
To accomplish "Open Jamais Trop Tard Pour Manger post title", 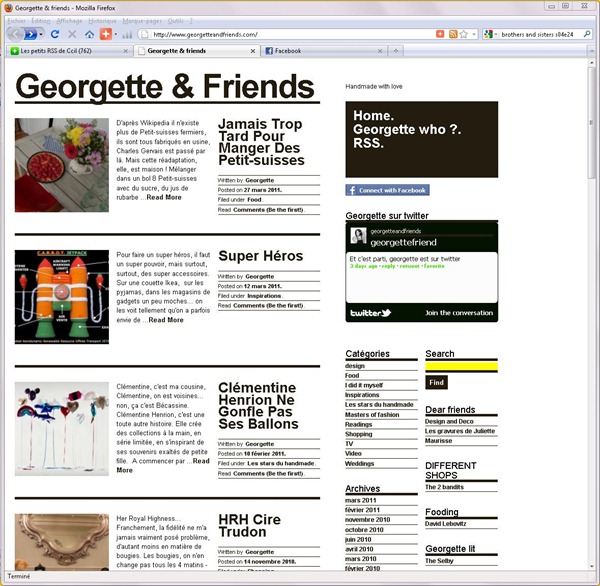I will pyautogui.click(x=261, y=142).
